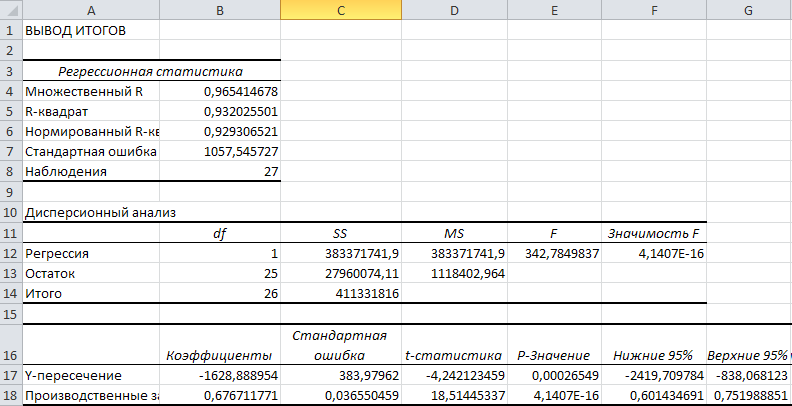Select row 1 header
Screen dimensions: 792x406
click(11, 30)
